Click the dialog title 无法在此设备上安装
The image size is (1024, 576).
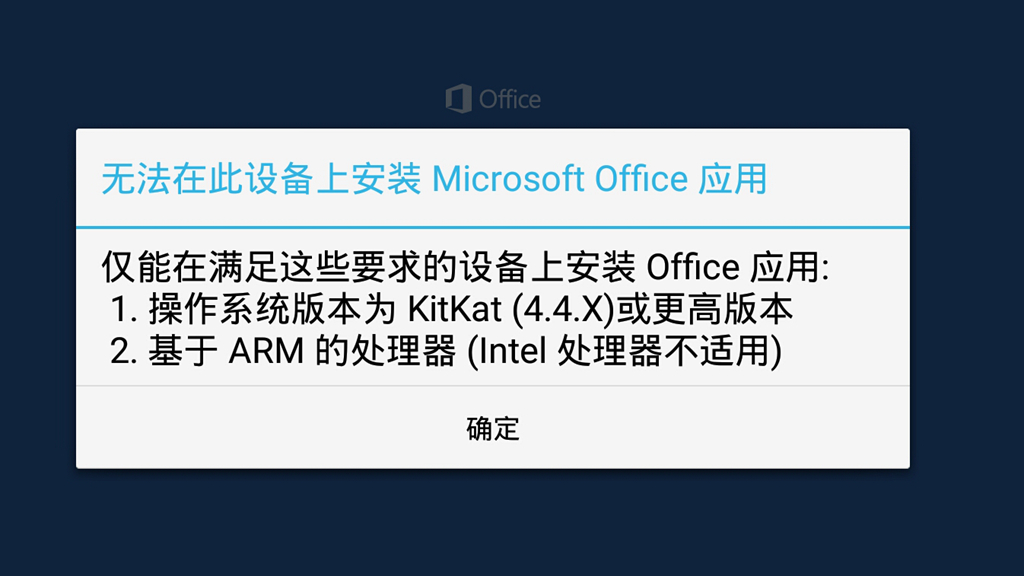tap(260, 179)
